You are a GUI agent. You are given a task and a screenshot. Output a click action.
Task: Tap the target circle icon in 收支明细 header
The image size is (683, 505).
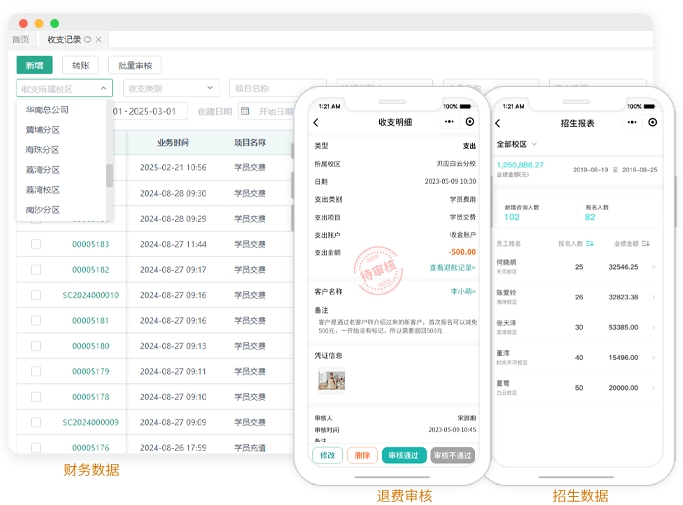click(x=470, y=122)
